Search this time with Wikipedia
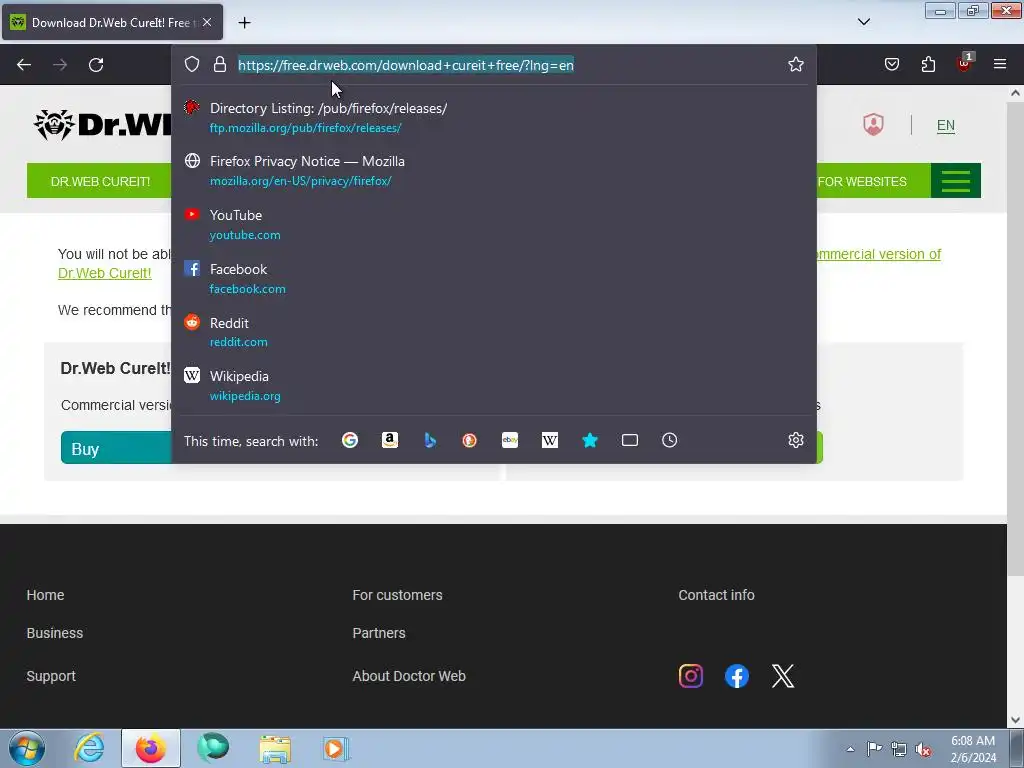The height and width of the screenshot is (768, 1024). tap(550, 440)
